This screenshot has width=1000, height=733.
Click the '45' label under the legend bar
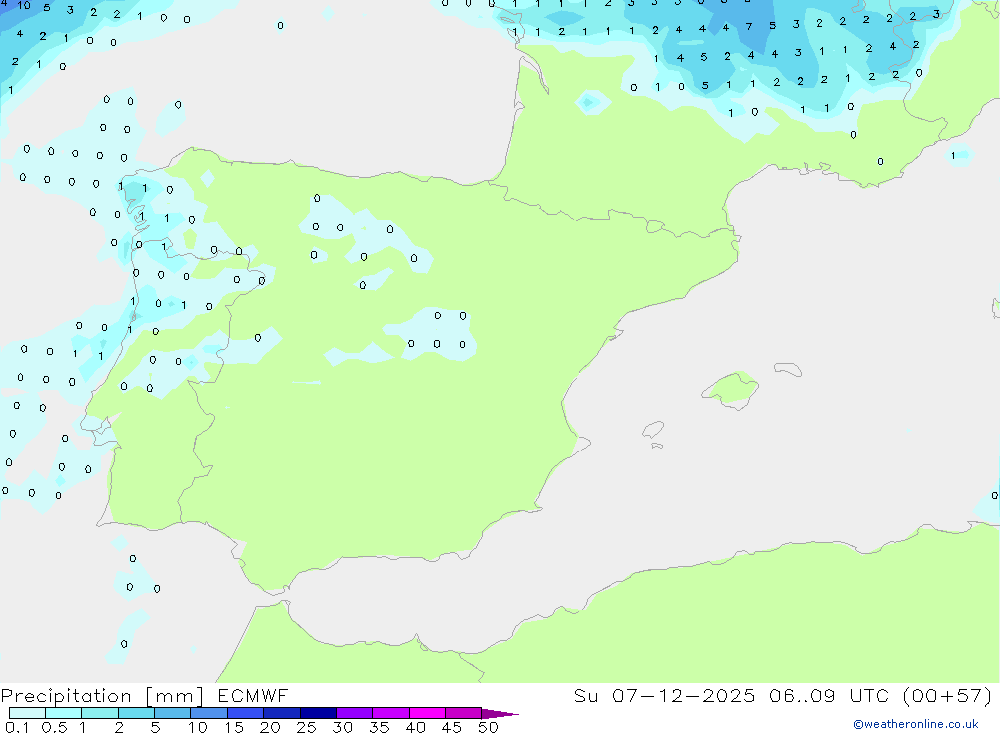(452, 727)
